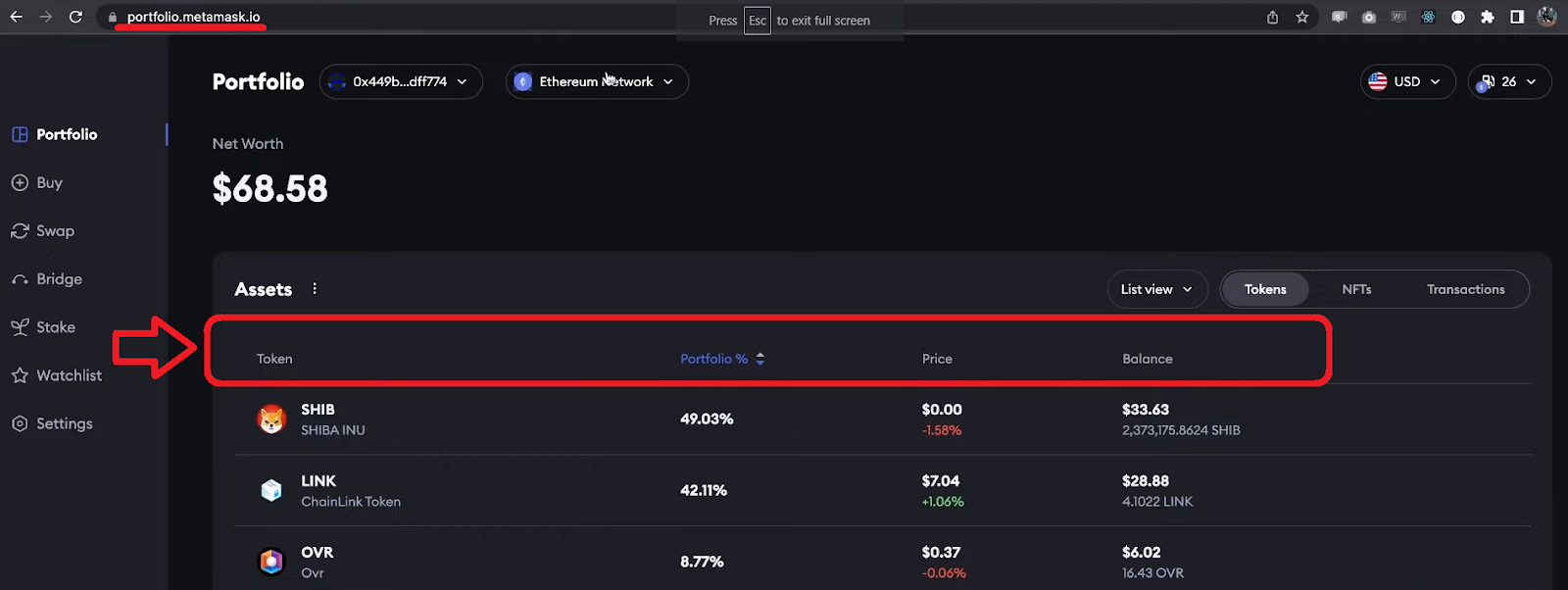Image resolution: width=1568 pixels, height=590 pixels.
Task: Open the camera screenshot extension
Action: tap(1369, 17)
